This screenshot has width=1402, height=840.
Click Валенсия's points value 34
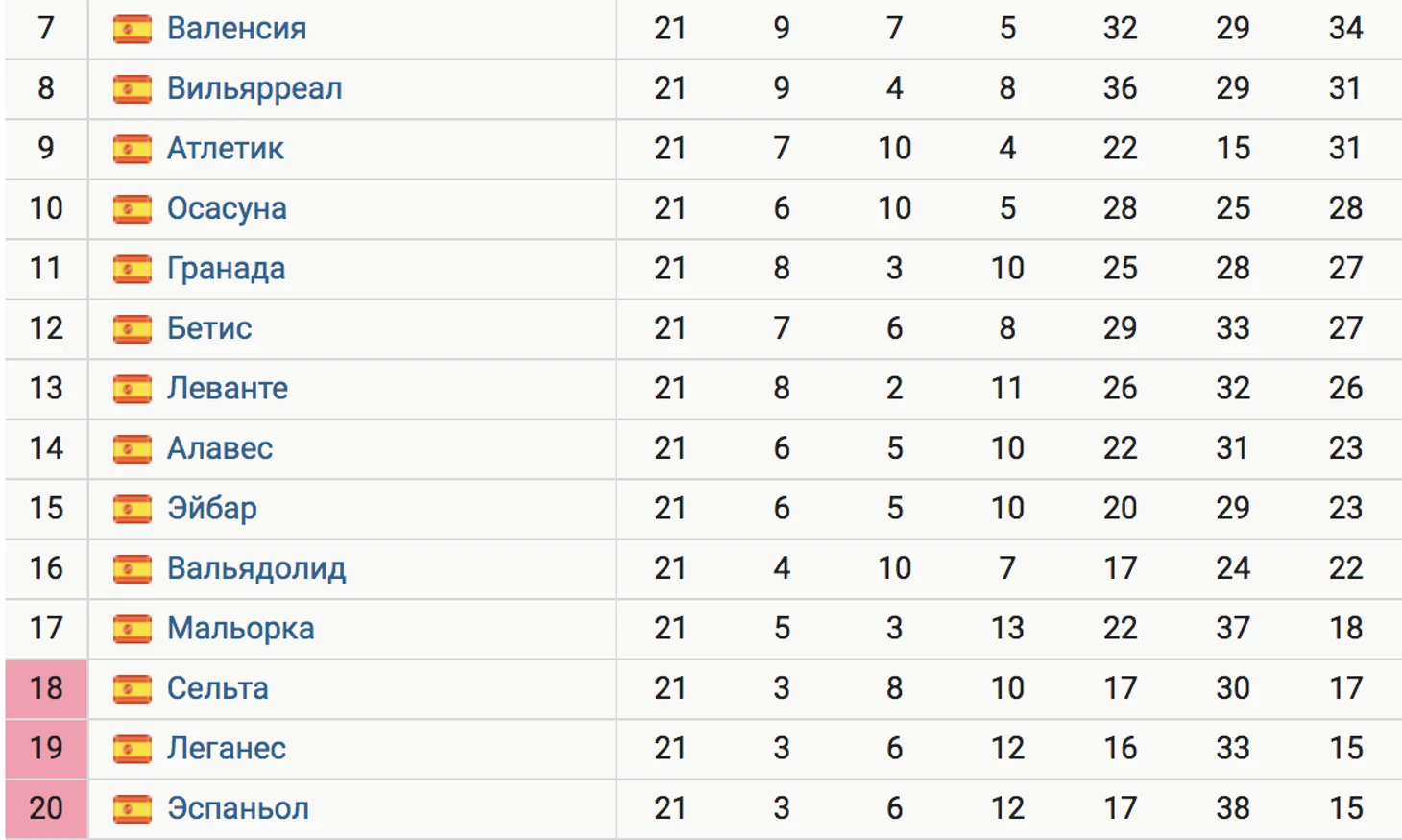1345,29
